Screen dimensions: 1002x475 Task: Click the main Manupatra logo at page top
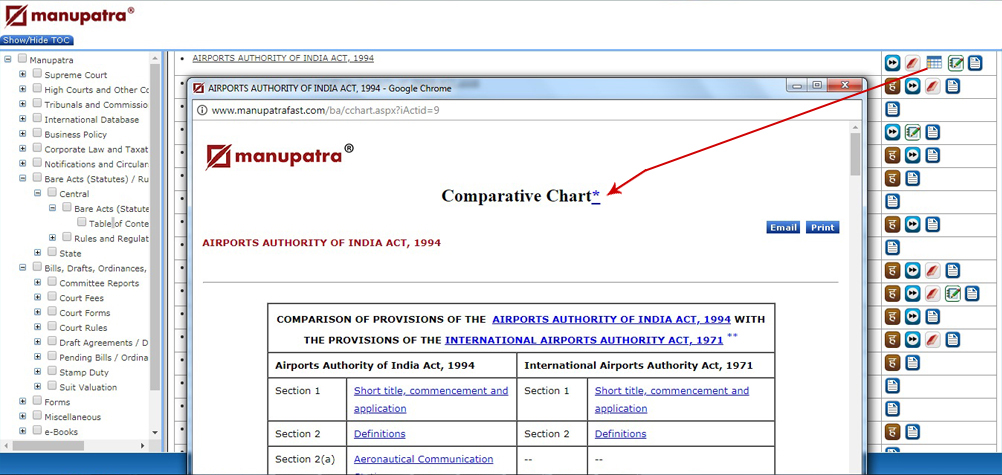68,17
